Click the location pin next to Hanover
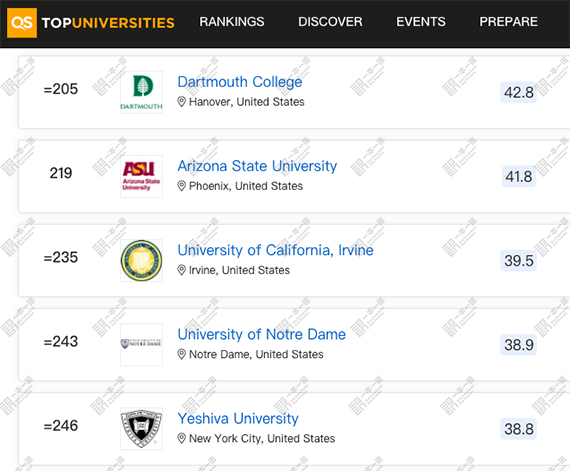Screen dimensions: 570x471 pyautogui.click(x=181, y=102)
